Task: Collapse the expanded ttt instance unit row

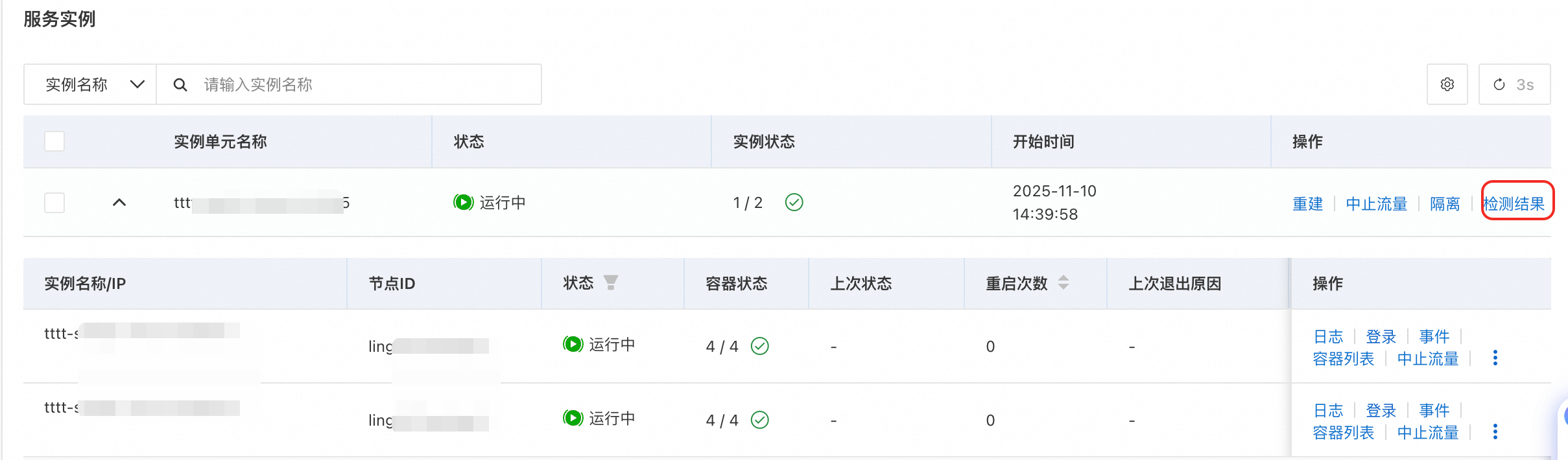Action: pos(119,203)
